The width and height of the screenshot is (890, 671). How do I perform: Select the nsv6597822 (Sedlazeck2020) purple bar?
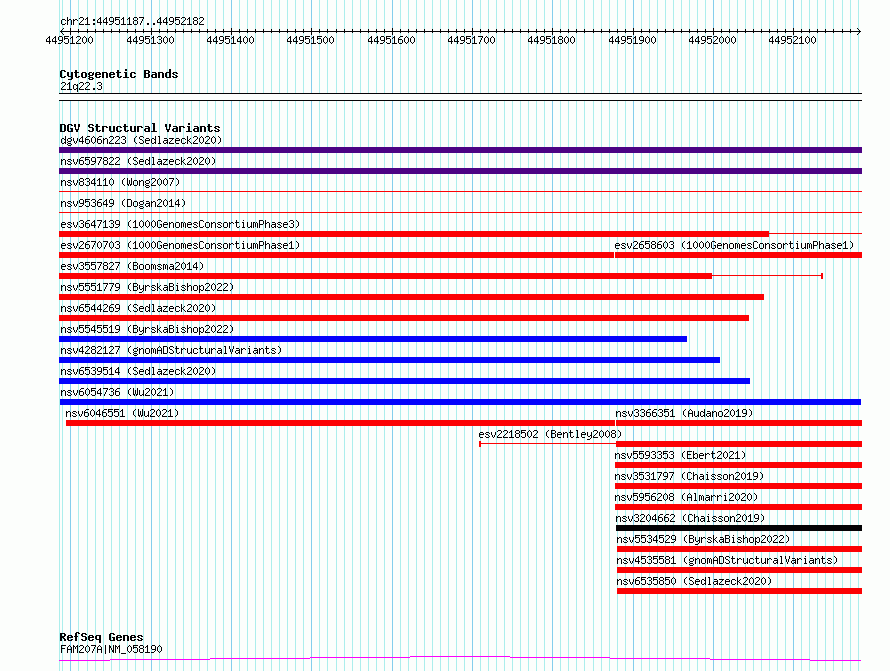pos(460,171)
